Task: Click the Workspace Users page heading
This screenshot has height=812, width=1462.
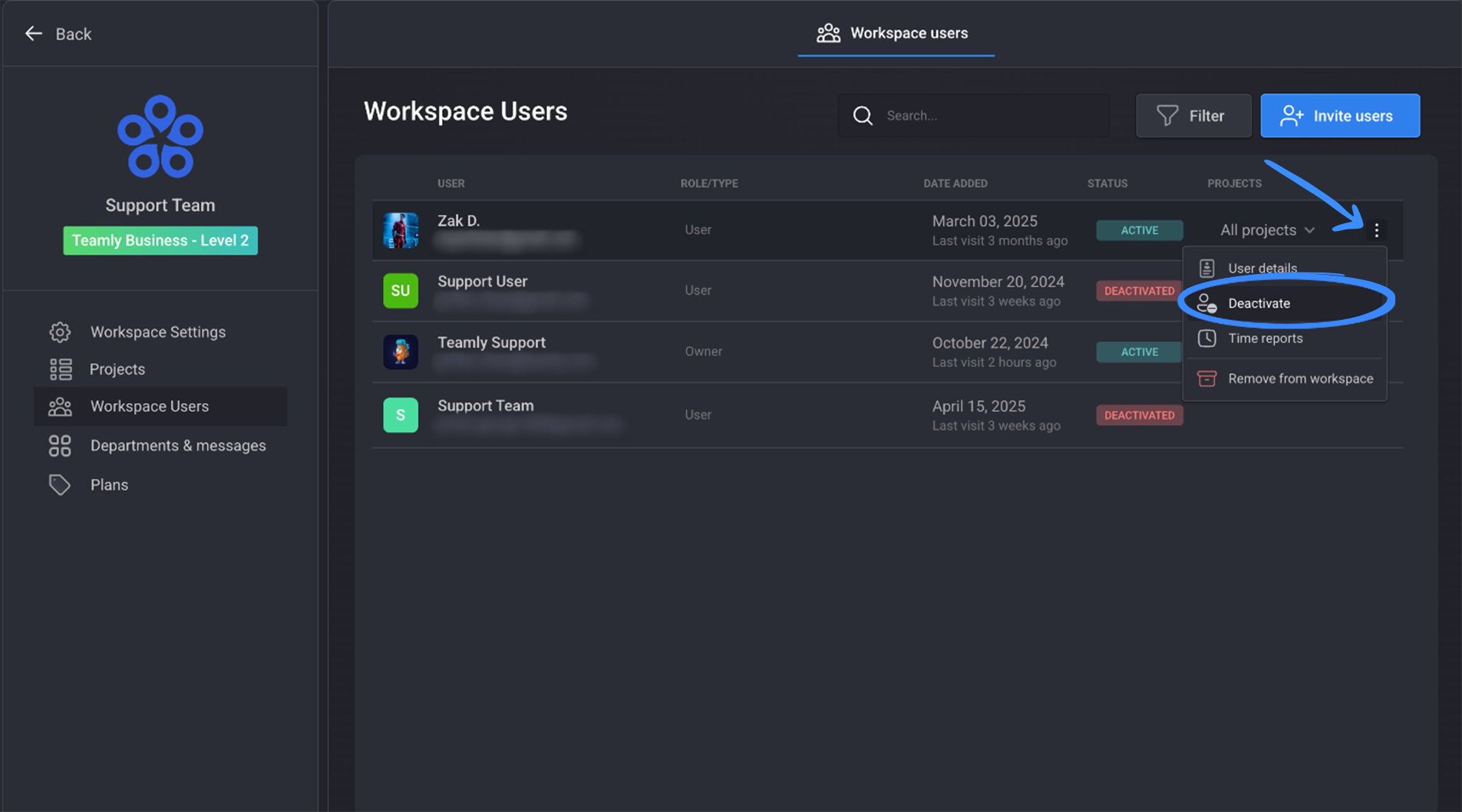Action: [x=465, y=111]
